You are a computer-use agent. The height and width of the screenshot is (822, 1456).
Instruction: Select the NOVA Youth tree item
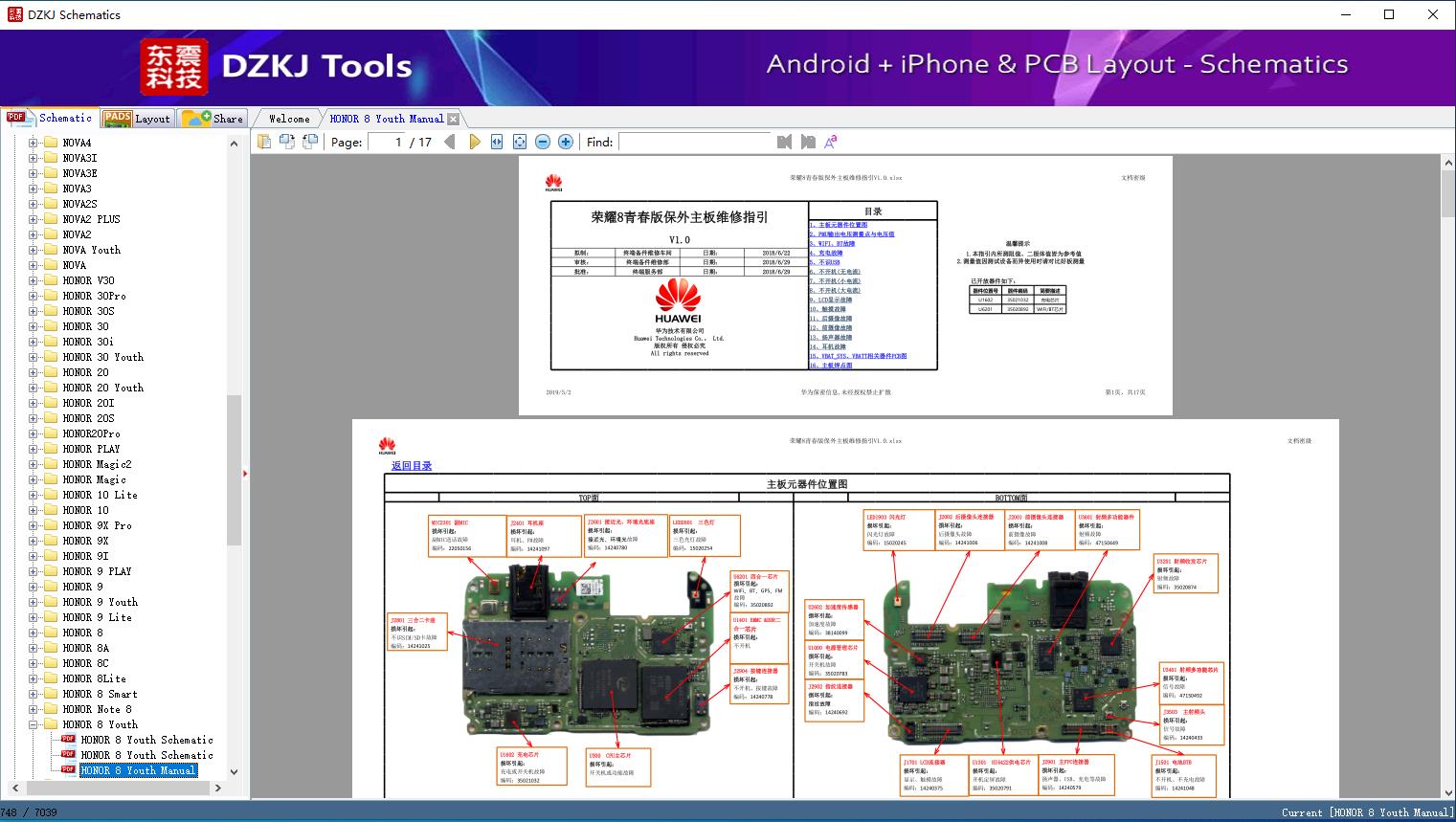pyautogui.click(x=92, y=250)
